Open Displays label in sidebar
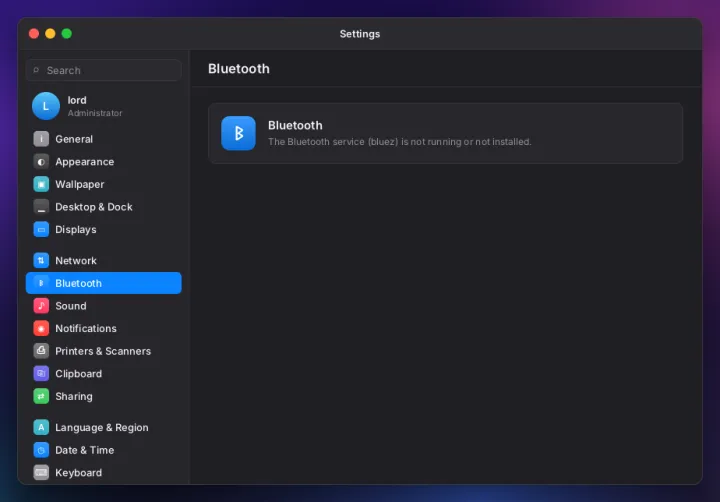Screen dimensions: 720x502 76,229
